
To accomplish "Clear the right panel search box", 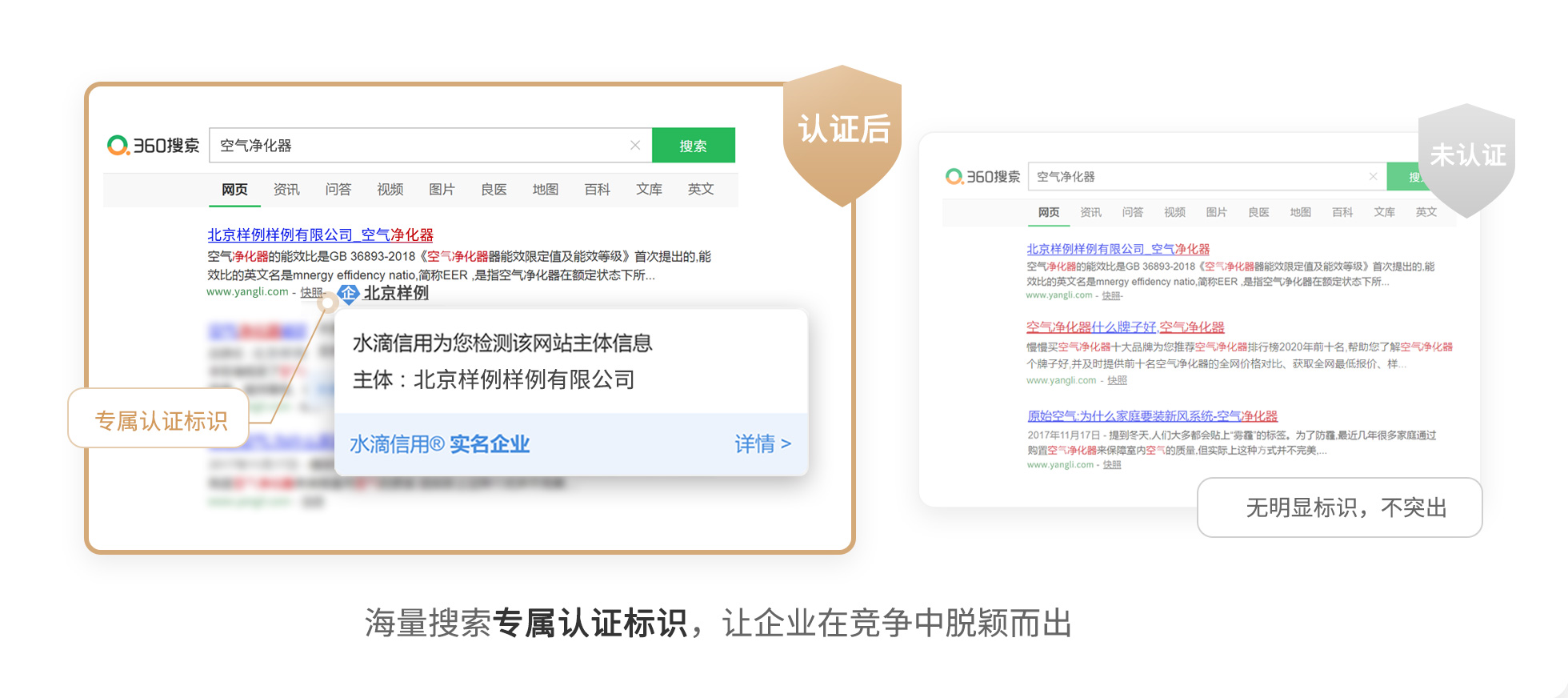I will (1373, 176).
